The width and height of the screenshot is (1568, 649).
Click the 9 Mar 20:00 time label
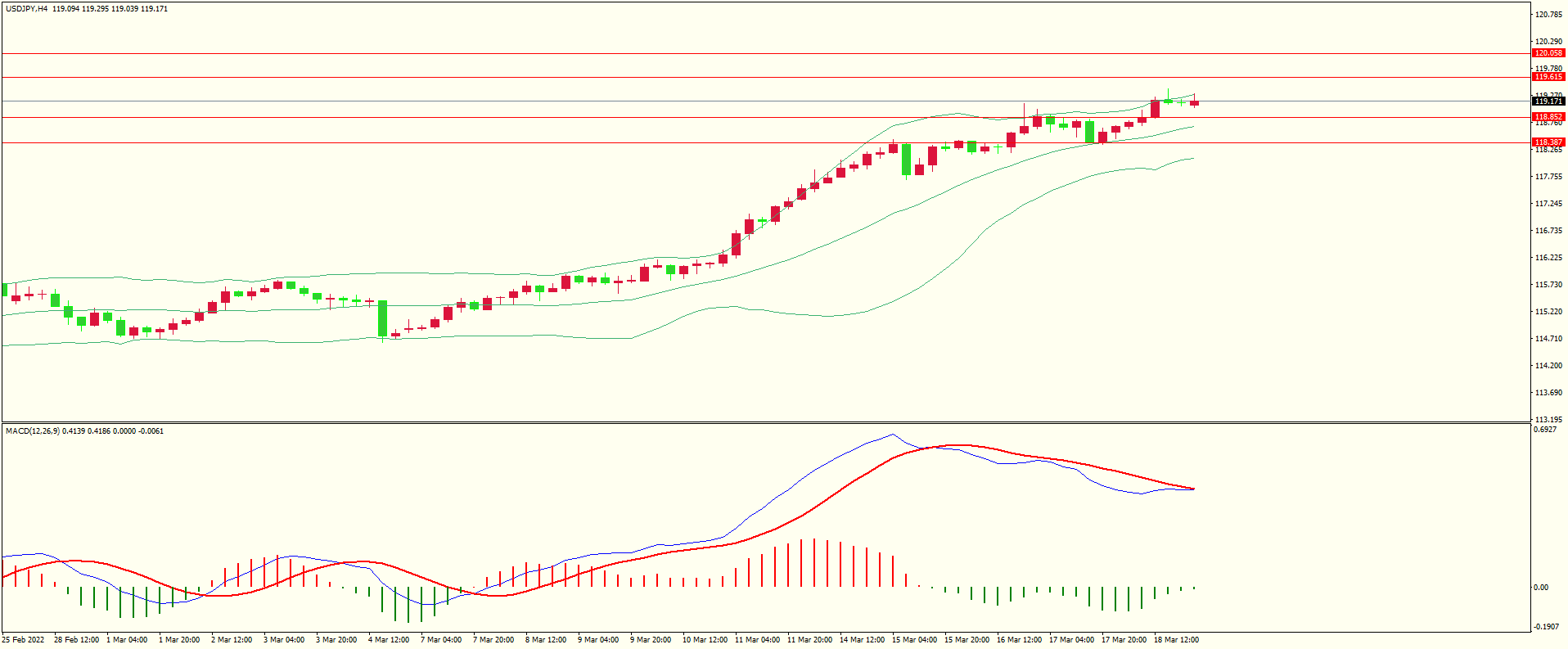(651, 640)
